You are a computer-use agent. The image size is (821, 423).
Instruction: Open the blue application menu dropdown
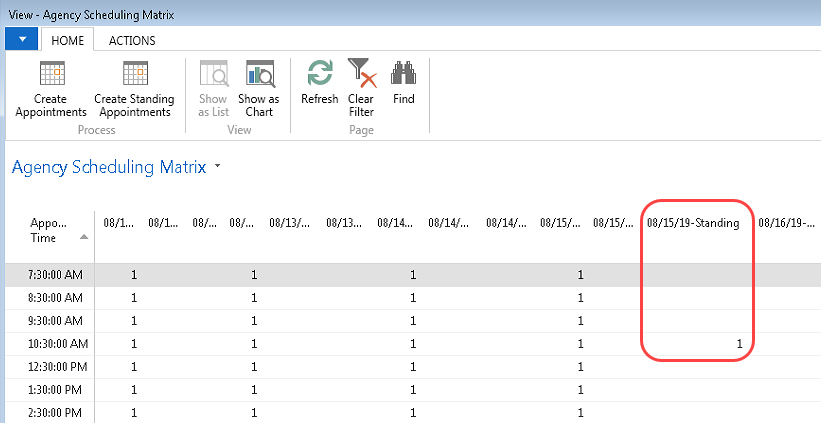(21, 39)
